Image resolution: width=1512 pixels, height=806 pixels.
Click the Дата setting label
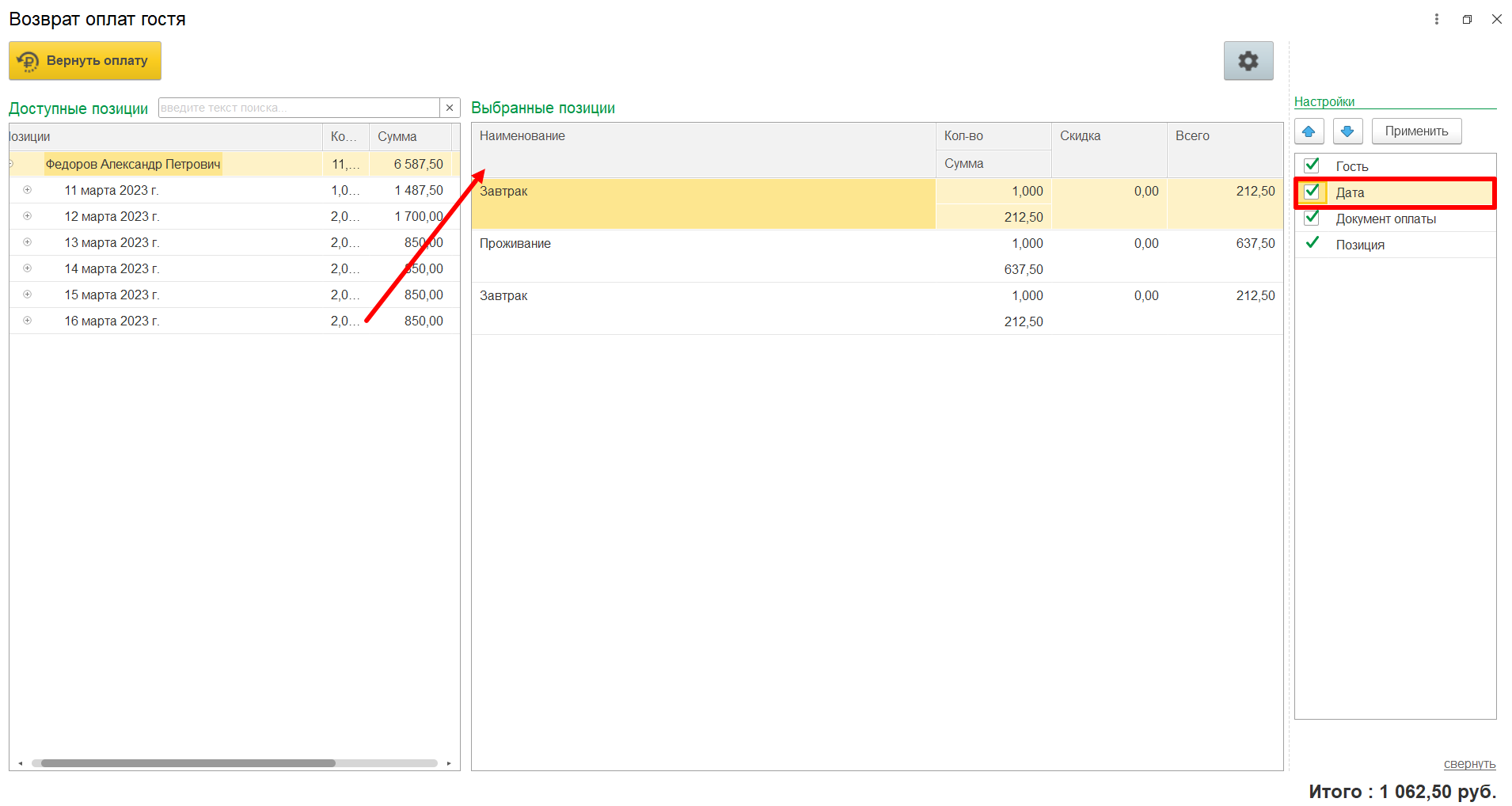[1350, 192]
